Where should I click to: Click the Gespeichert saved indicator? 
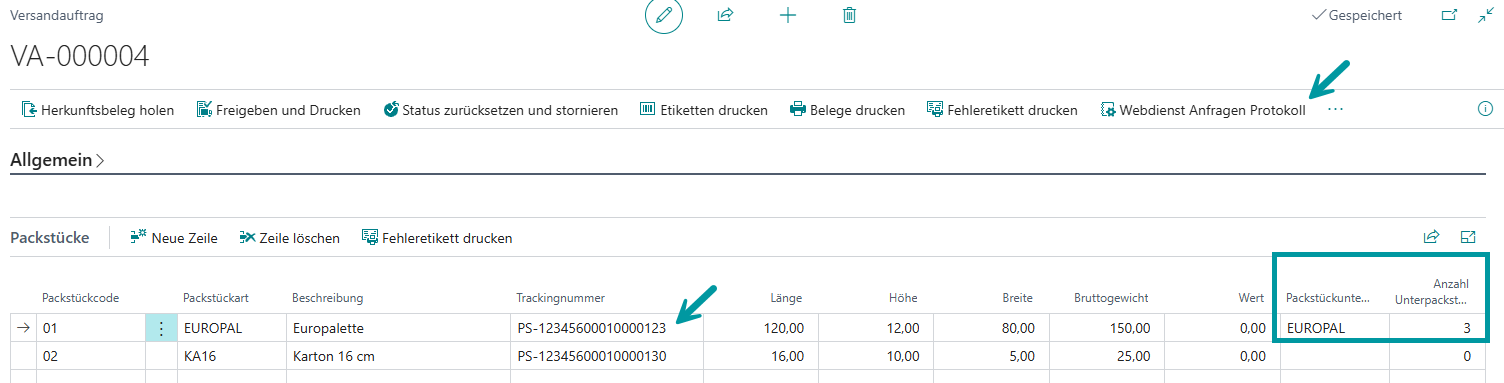pyautogui.click(x=1356, y=16)
